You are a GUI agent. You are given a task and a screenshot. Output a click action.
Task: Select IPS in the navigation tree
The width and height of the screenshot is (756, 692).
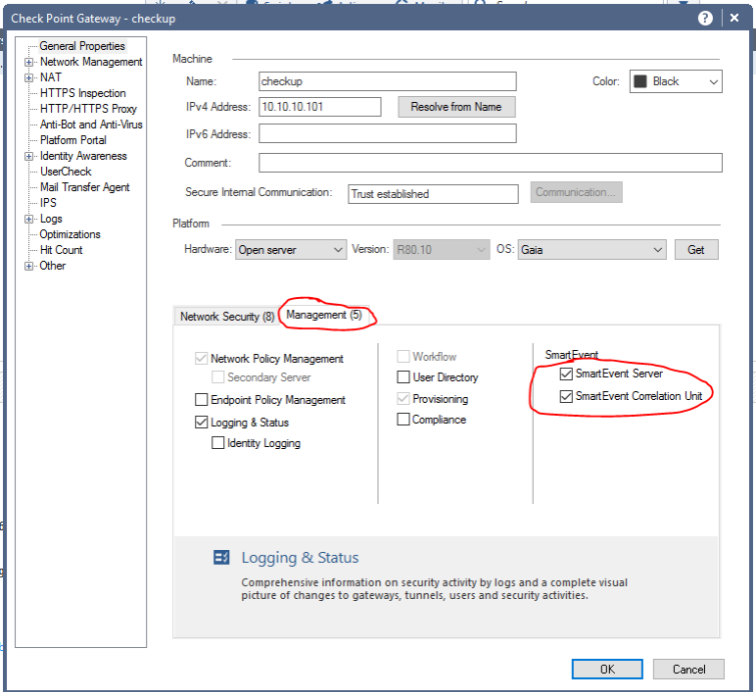pos(48,203)
